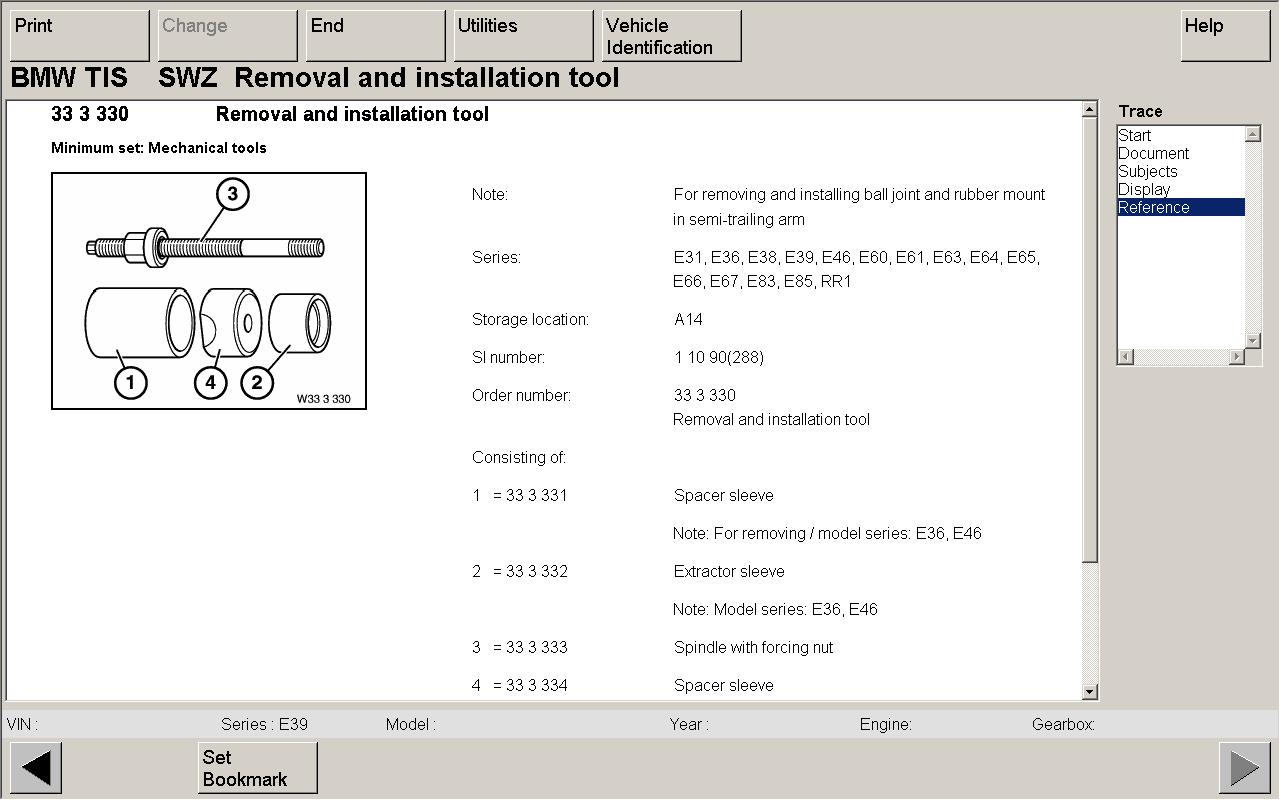1280x800 pixels.
Task: Click the 'Model :' status bar field
Action: (411, 724)
